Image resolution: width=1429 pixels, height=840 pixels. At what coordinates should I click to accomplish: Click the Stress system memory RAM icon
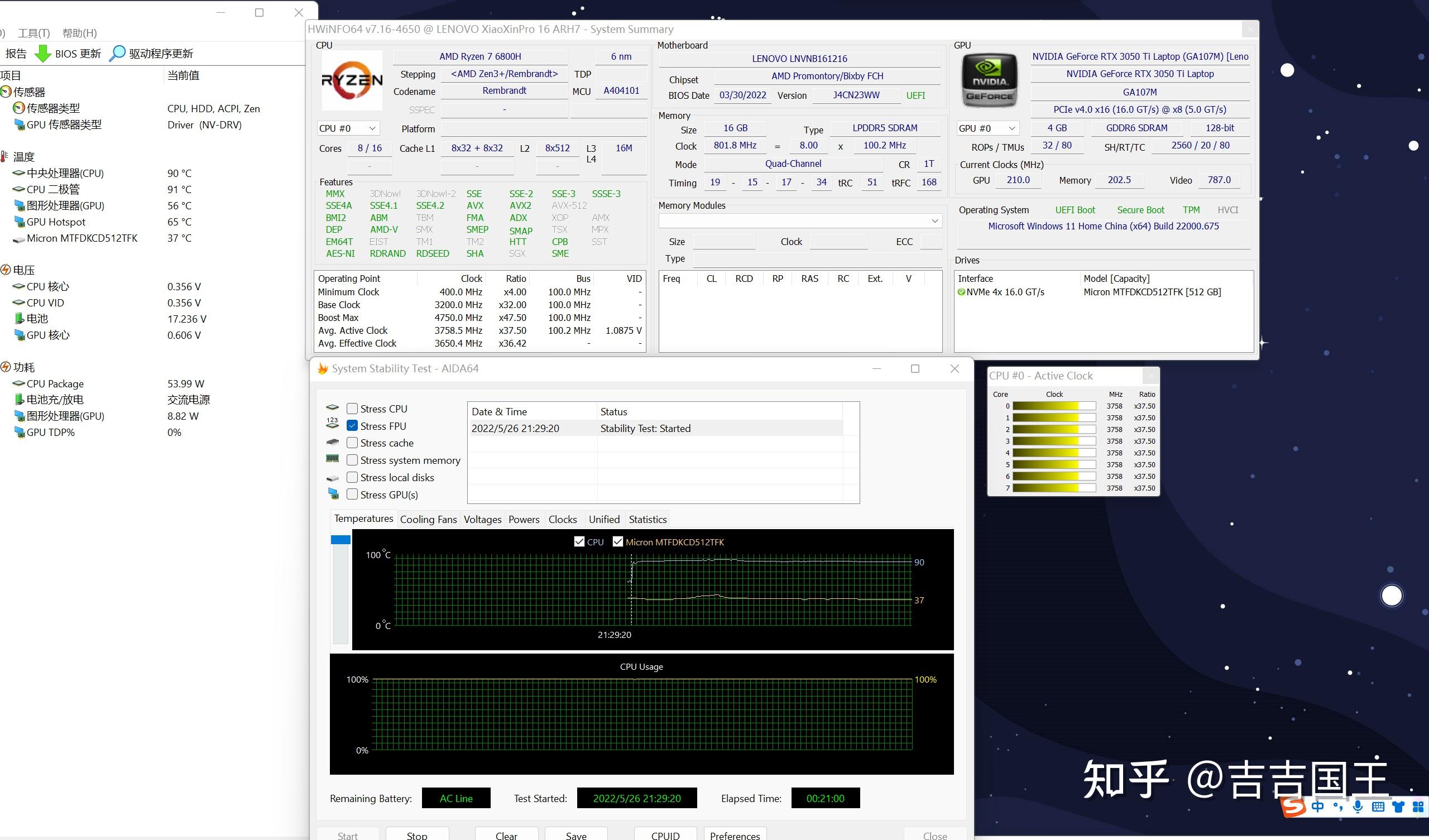click(x=332, y=459)
